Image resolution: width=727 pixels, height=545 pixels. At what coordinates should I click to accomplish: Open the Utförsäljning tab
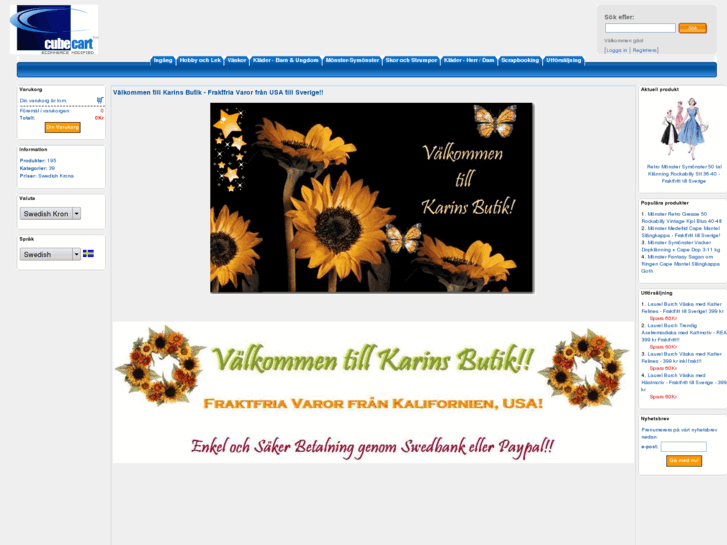click(x=563, y=60)
